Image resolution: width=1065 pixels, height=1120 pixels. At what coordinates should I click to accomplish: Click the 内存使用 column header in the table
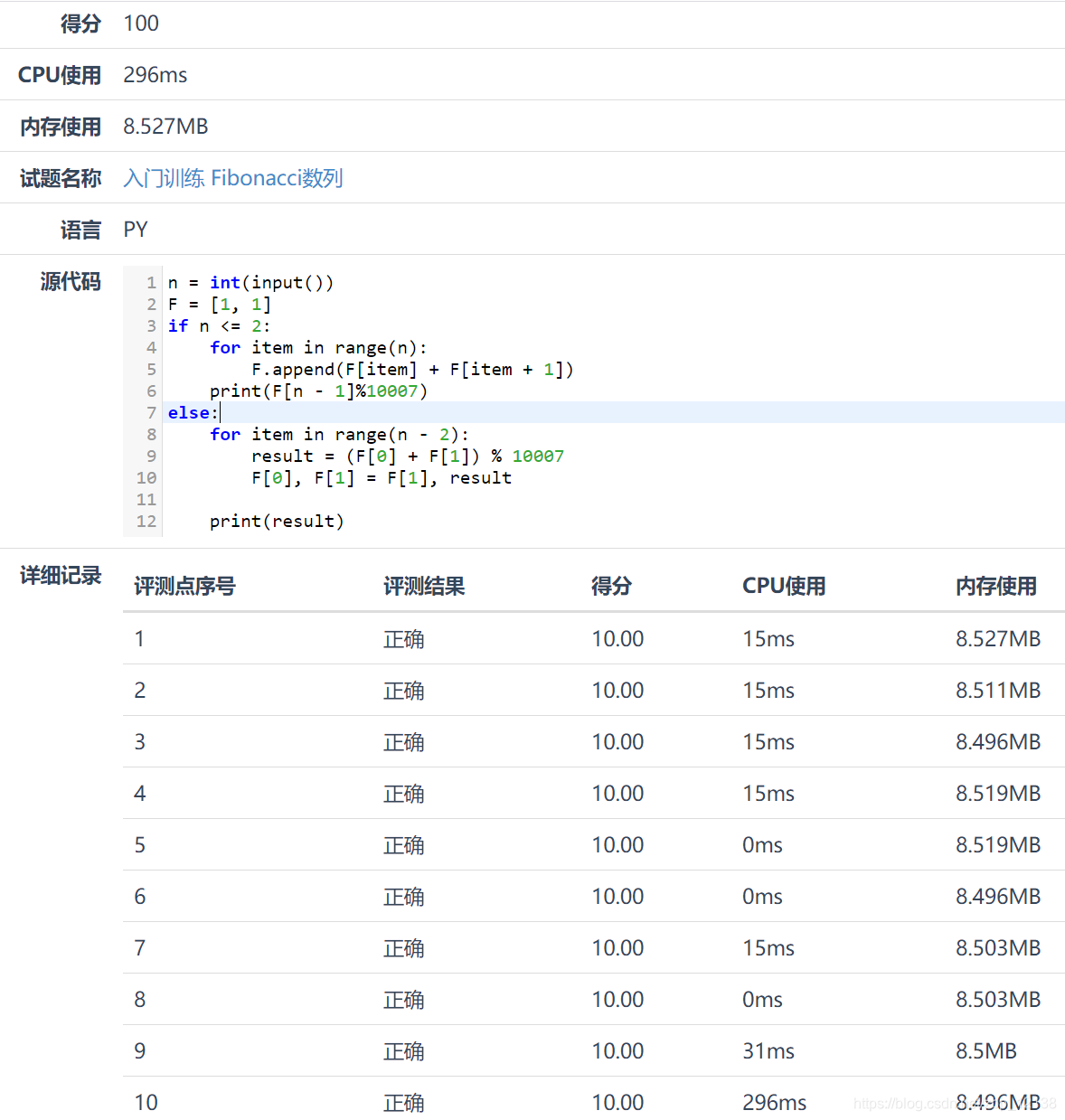[x=996, y=586]
